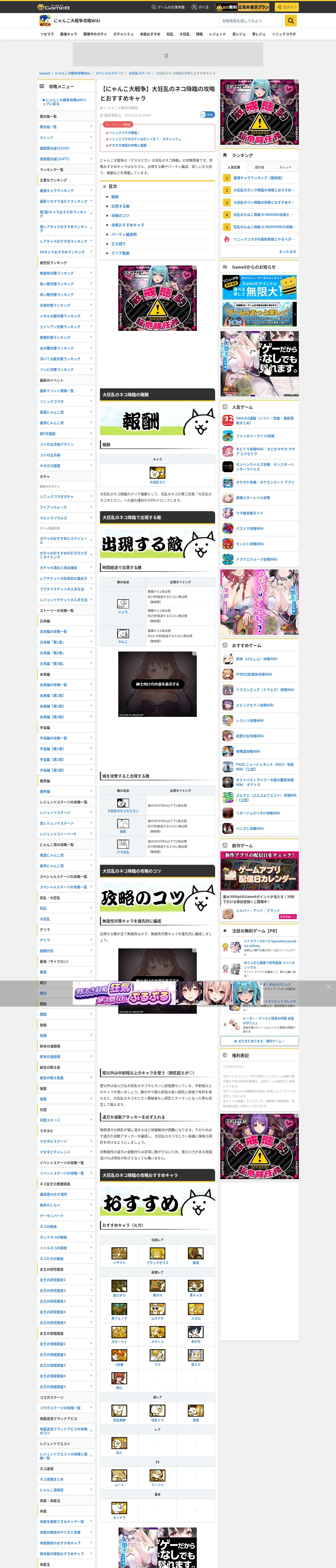Expand 月間ステージ sidebar row

66,1120
